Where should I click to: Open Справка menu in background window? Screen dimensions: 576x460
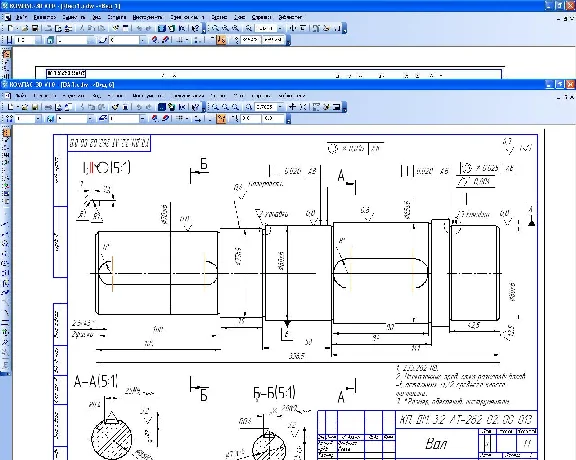(261, 17)
